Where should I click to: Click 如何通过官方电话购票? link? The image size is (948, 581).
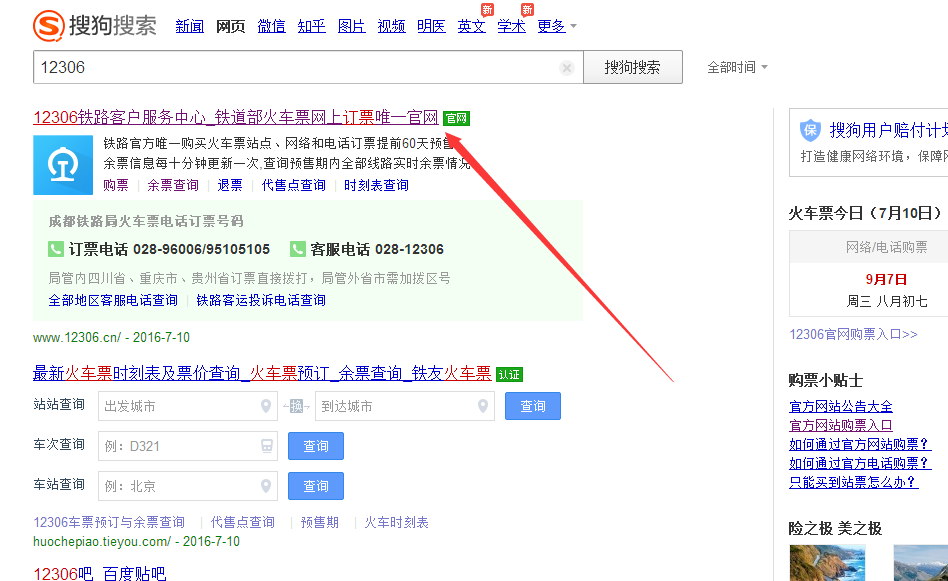pos(860,464)
